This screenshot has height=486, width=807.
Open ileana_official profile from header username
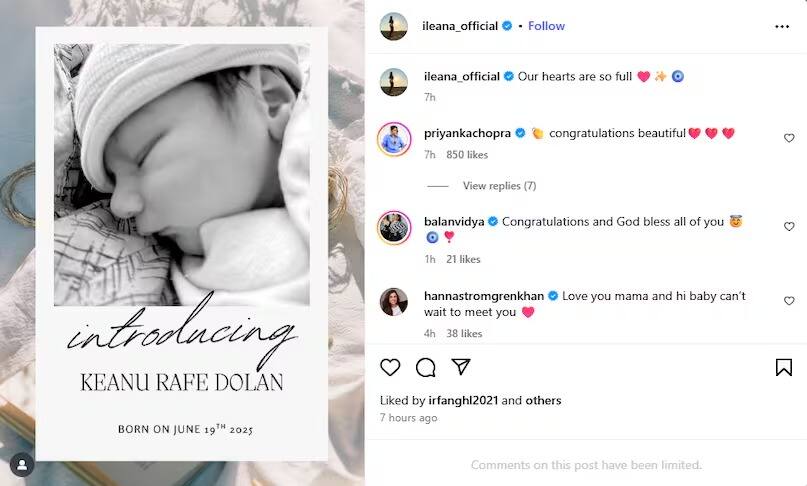tap(460, 26)
